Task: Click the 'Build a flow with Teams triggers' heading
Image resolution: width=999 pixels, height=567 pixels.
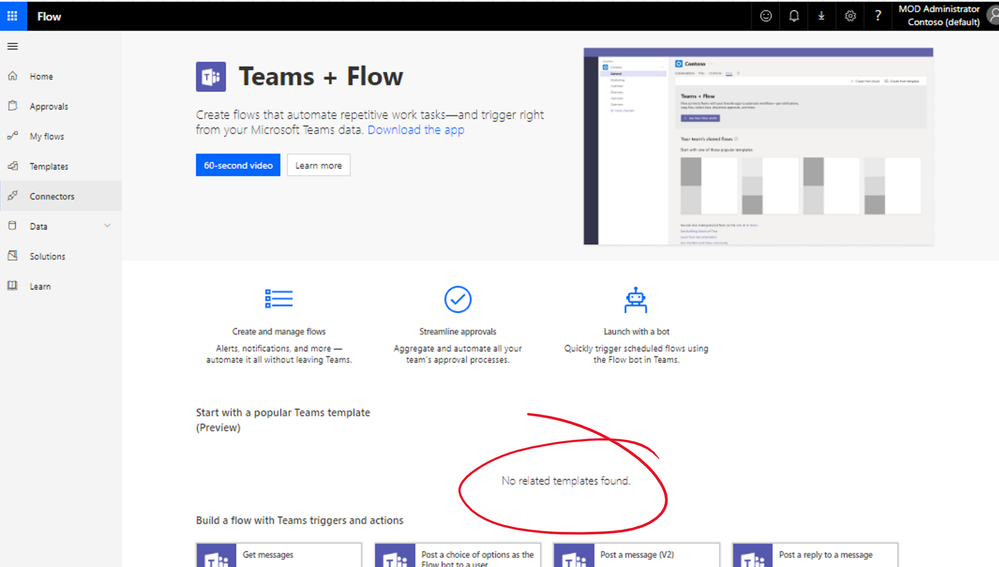Action: click(x=299, y=520)
